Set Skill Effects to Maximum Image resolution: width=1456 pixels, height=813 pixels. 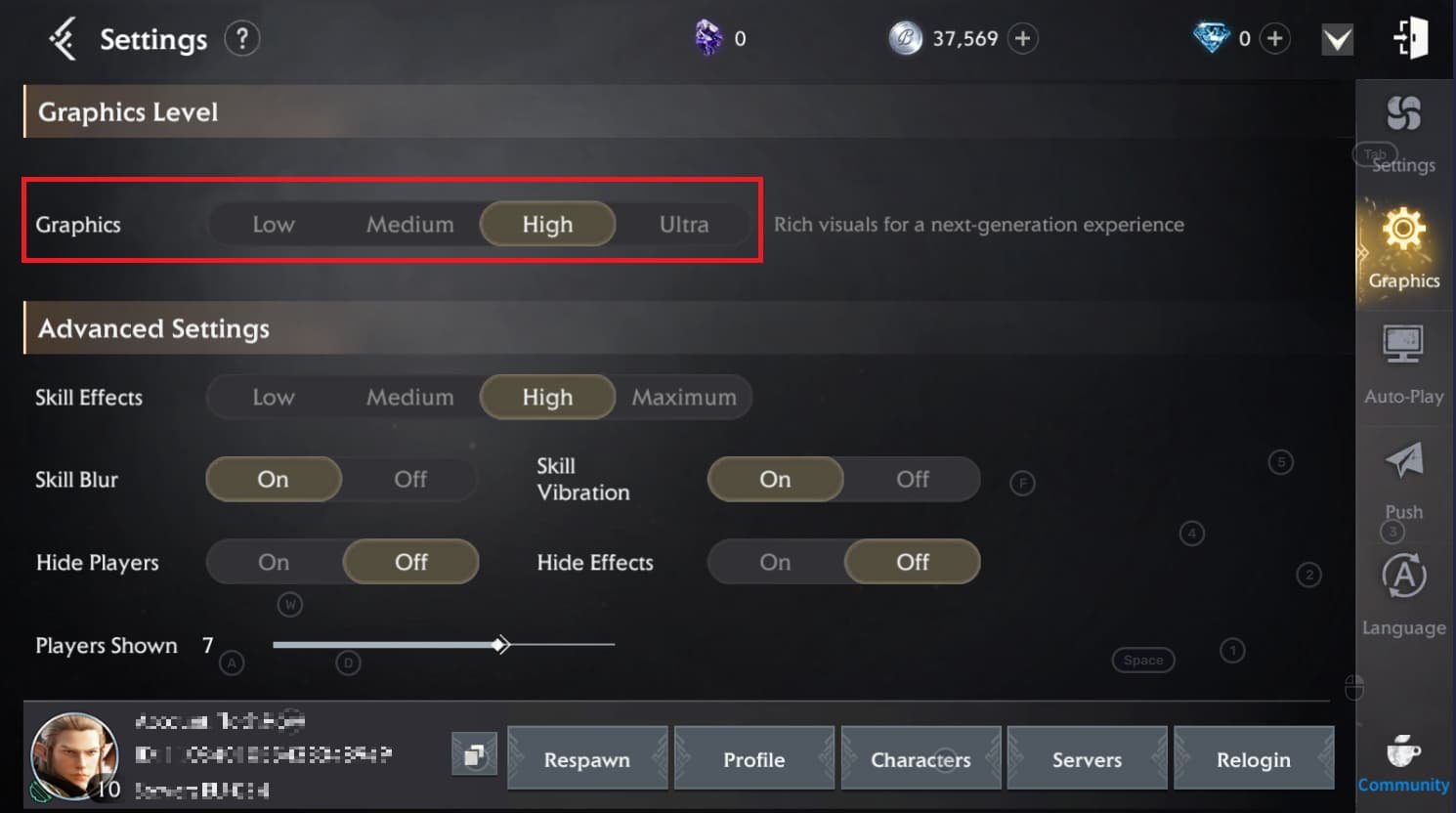(x=684, y=398)
